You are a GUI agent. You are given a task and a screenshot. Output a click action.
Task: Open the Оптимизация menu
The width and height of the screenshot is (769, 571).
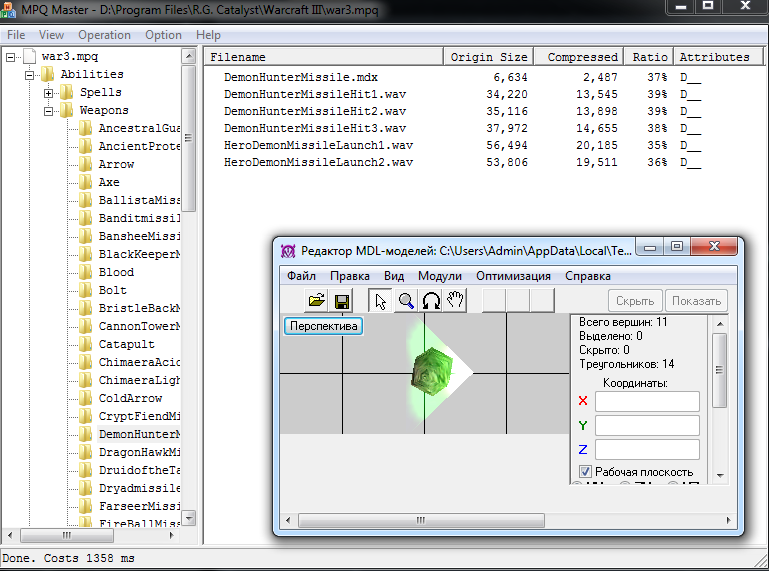(513, 276)
